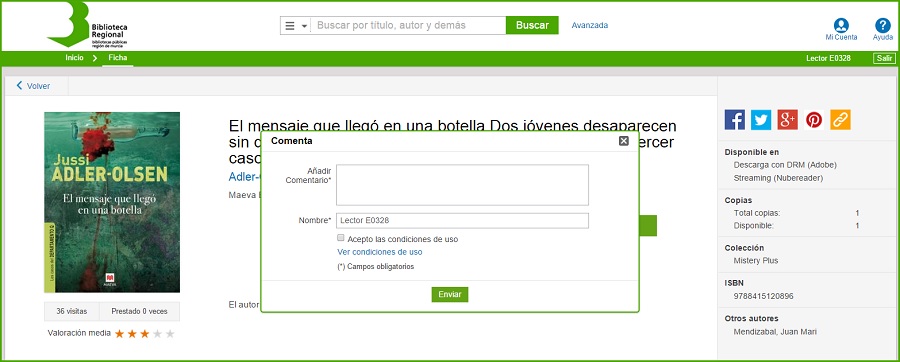The height and width of the screenshot is (362, 900).
Task: Rate the book with the second star
Action: pos(132,333)
